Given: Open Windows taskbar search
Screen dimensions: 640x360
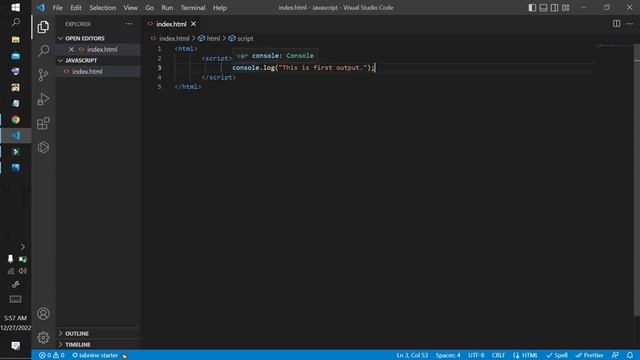Looking at the screenshot, I should pos(16,22).
